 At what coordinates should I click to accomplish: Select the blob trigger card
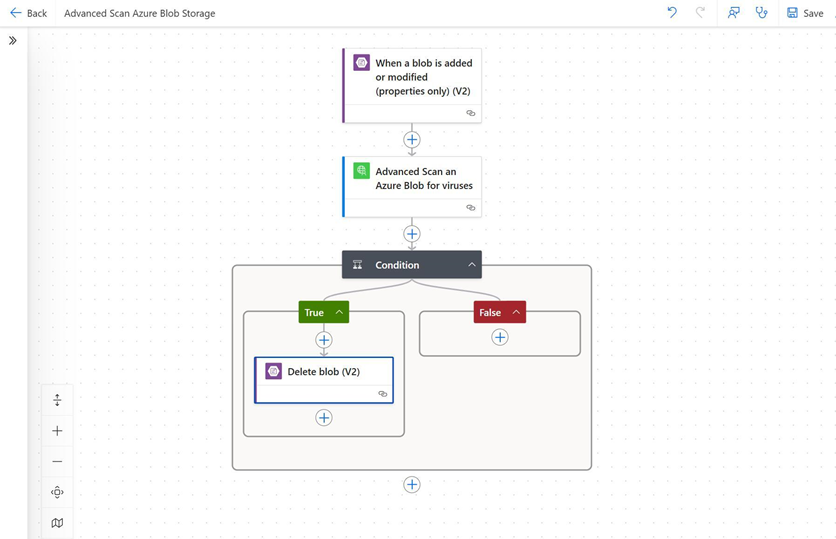412,85
